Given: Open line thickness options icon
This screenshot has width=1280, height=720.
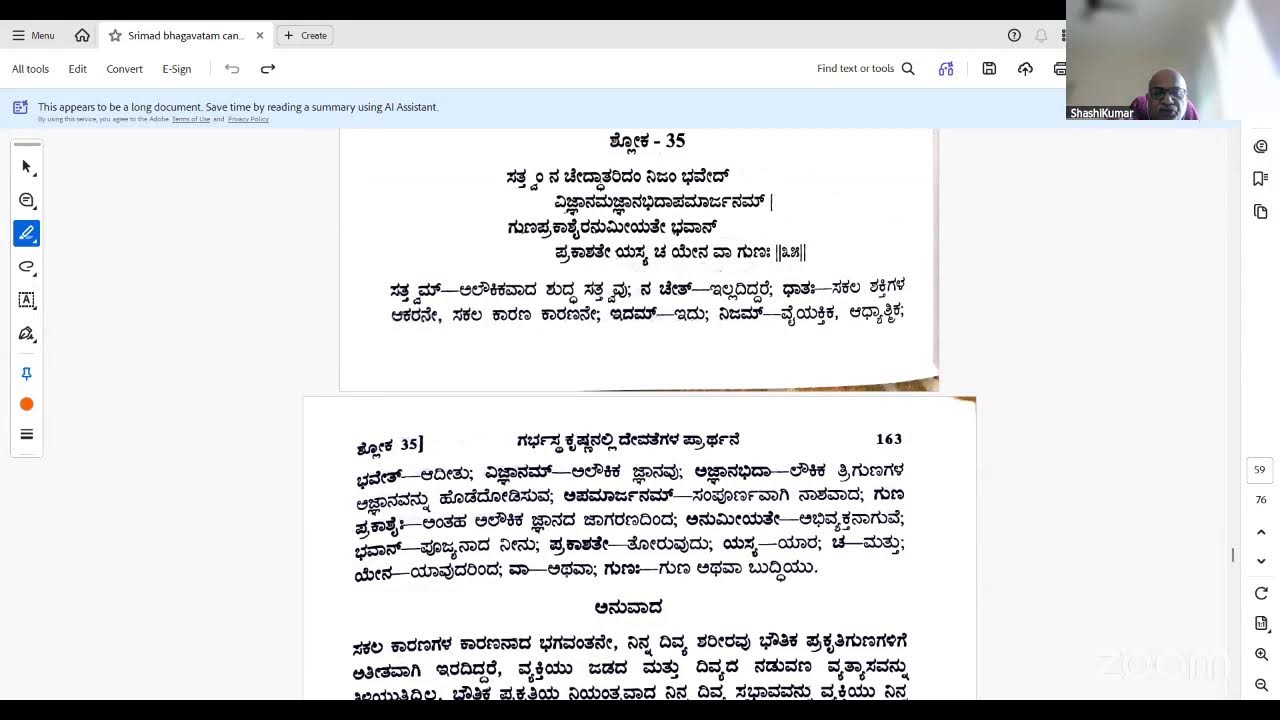Looking at the screenshot, I should coord(27,434).
